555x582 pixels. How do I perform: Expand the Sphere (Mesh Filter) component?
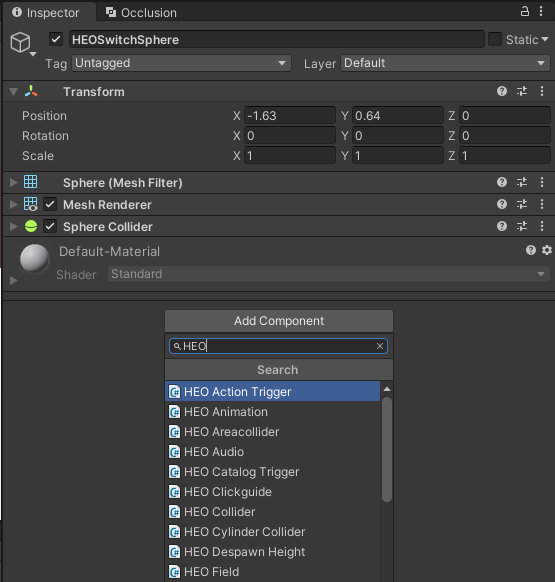tap(14, 182)
